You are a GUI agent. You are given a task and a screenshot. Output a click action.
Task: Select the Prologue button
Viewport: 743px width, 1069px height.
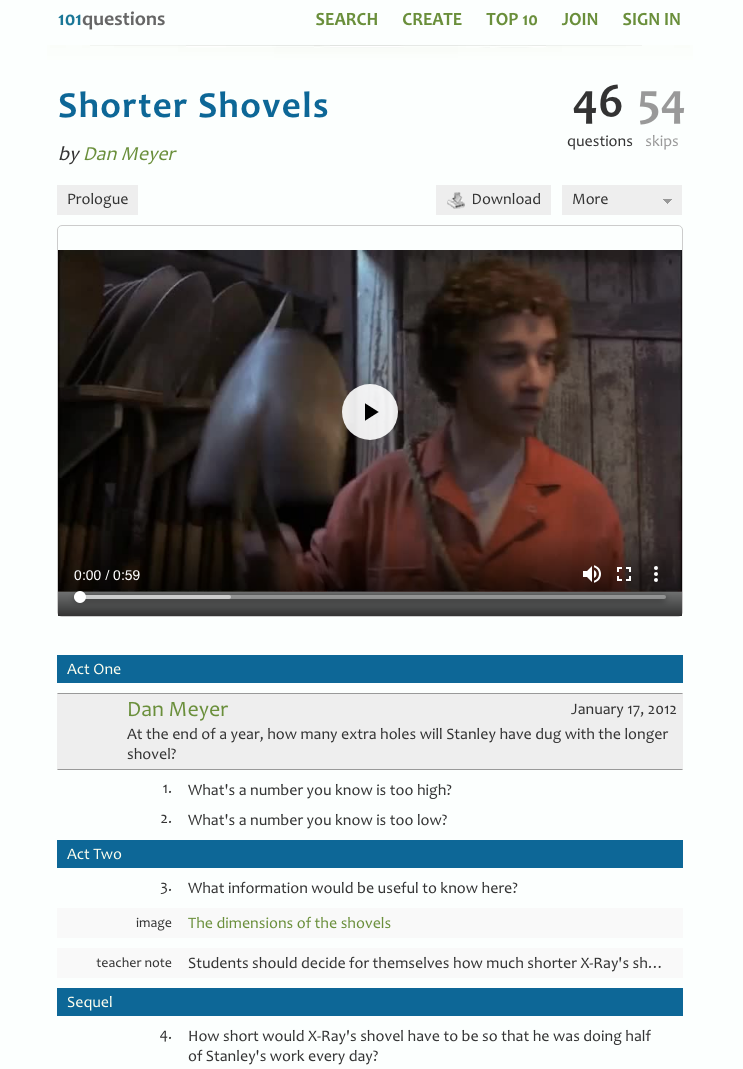(97, 200)
